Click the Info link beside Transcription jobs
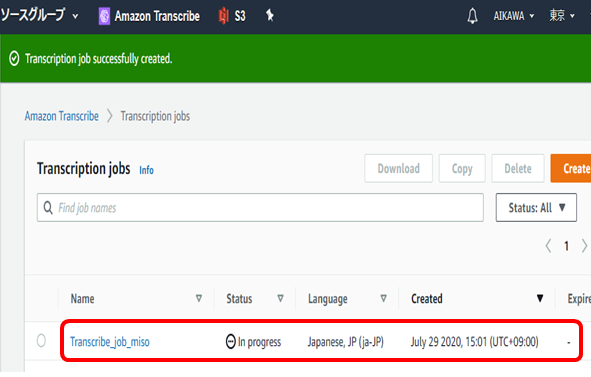 (146, 170)
